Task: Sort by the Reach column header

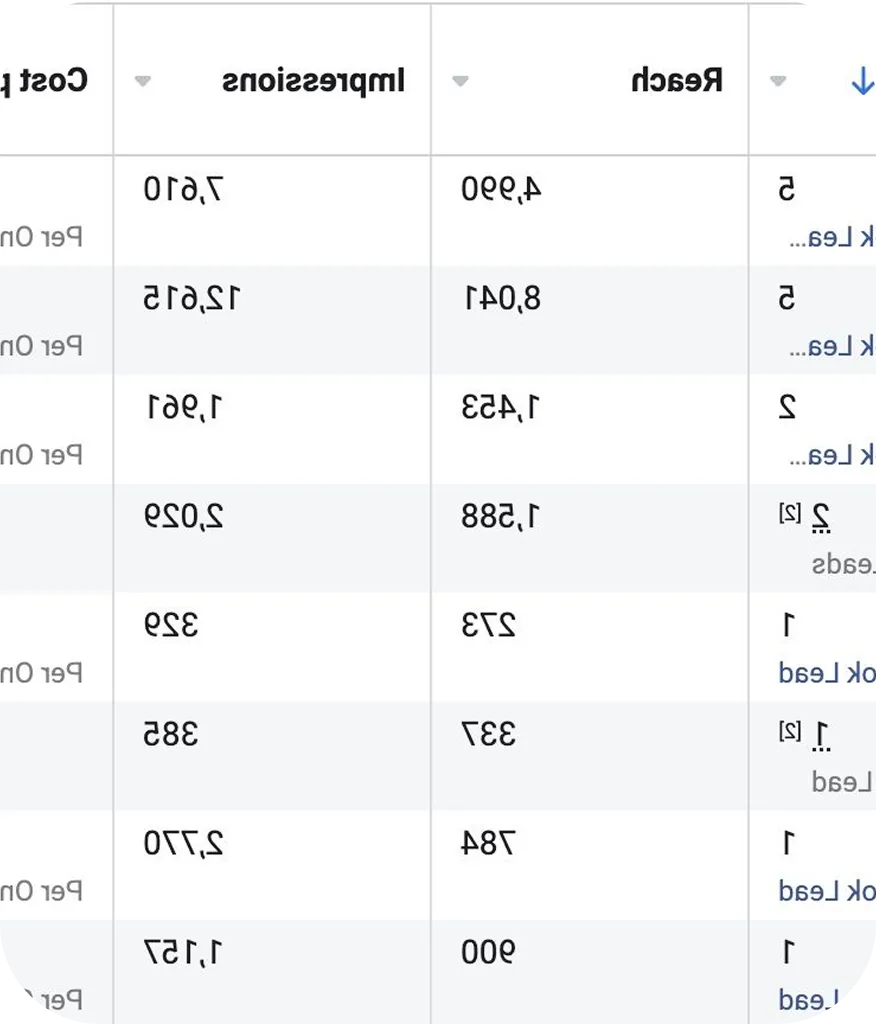Action: pos(677,80)
